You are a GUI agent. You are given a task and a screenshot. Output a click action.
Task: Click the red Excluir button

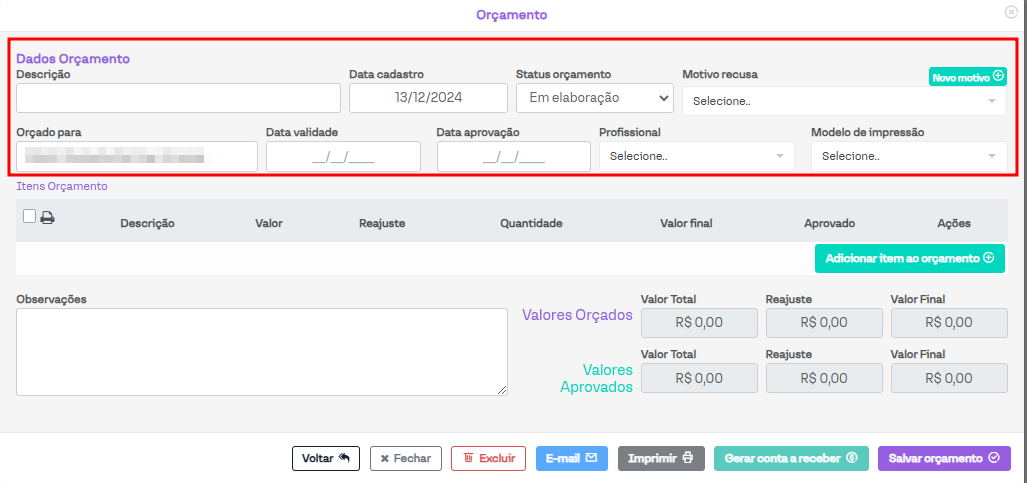coord(489,458)
